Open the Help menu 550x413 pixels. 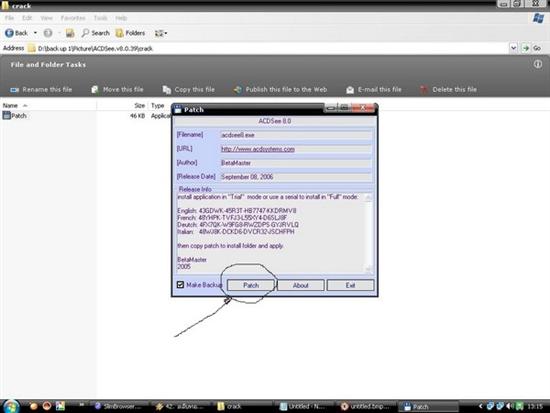[x=121, y=18]
